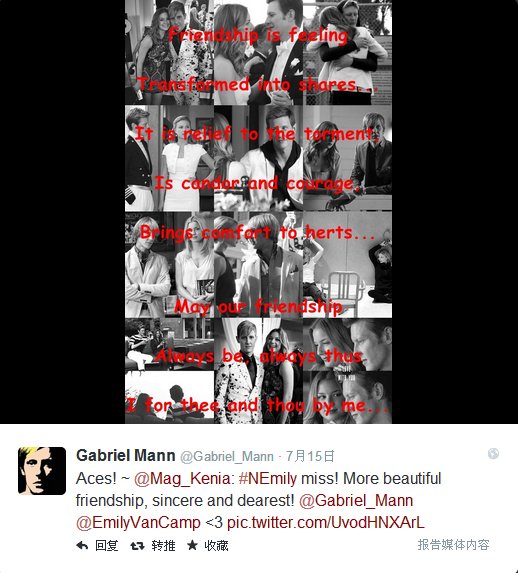Click the retweet arrows icon
The width and height of the screenshot is (518, 573).
pyautogui.click(x=137, y=546)
